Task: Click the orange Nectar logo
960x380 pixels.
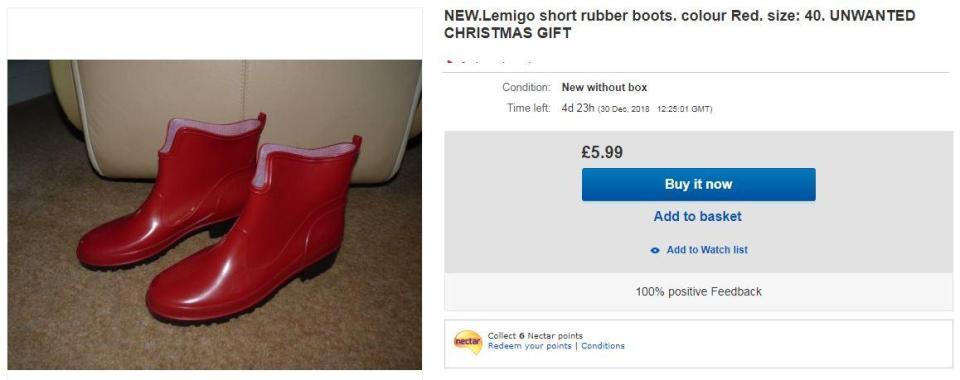Action: tap(468, 341)
